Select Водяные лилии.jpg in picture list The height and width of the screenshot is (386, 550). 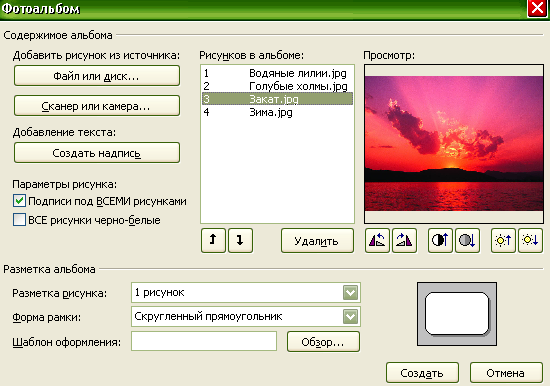[x=277, y=73]
